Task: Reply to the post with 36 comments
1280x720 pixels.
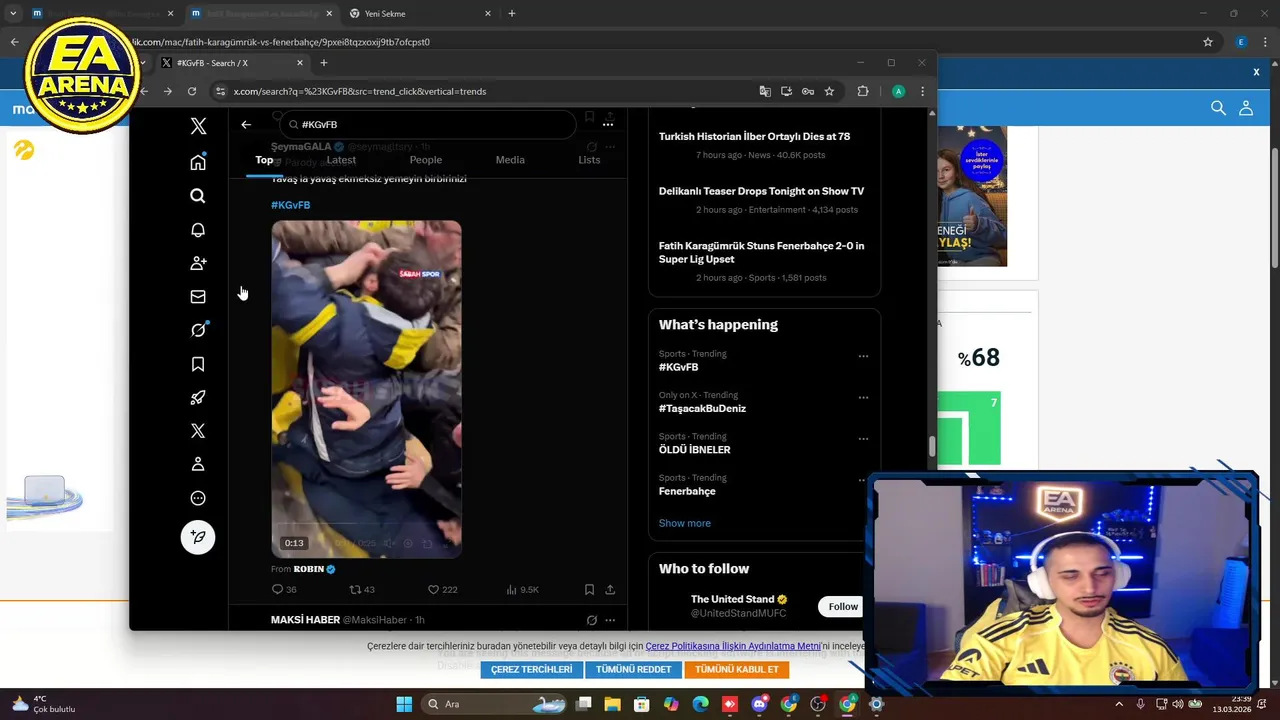Action: pyautogui.click(x=284, y=590)
